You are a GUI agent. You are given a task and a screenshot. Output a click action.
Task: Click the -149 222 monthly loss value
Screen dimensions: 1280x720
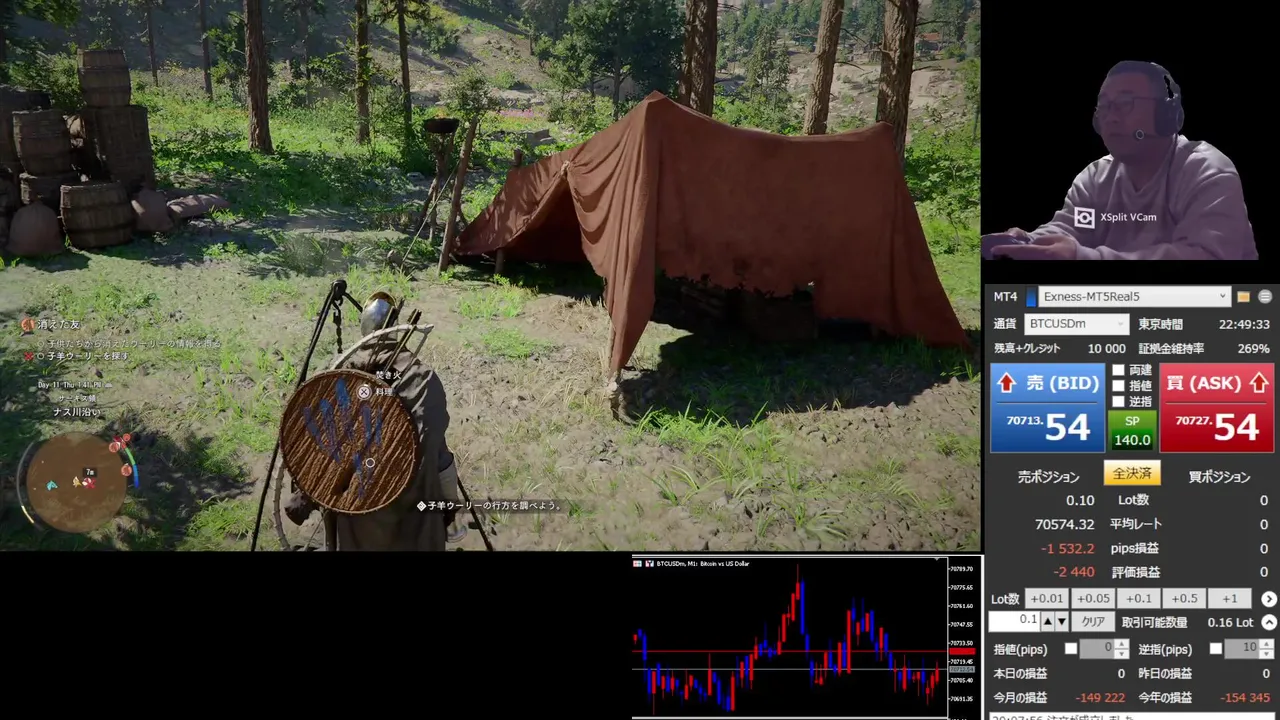[1099, 697]
